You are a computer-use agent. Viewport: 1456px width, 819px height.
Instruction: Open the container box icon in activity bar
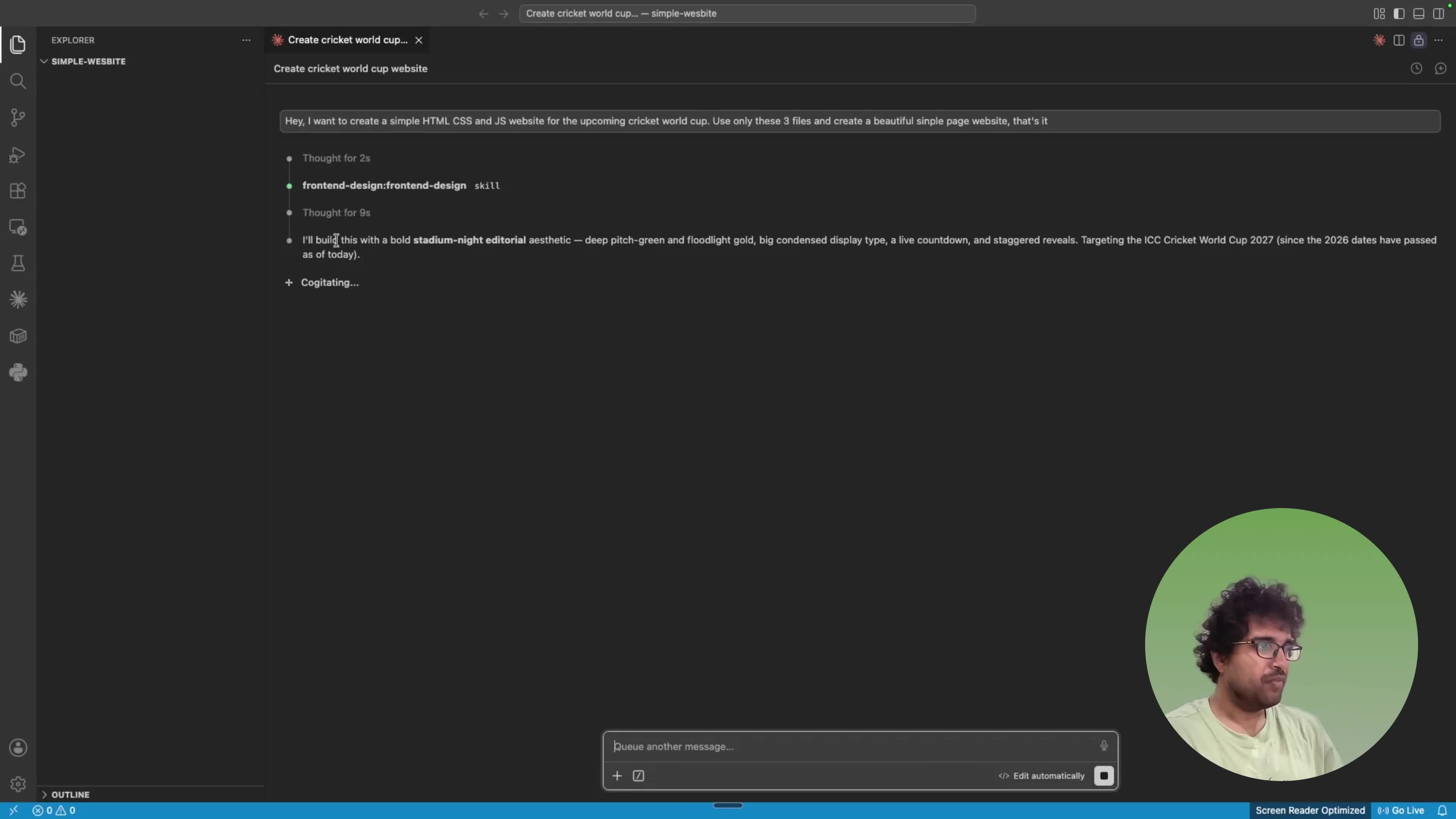pos(17,336)
